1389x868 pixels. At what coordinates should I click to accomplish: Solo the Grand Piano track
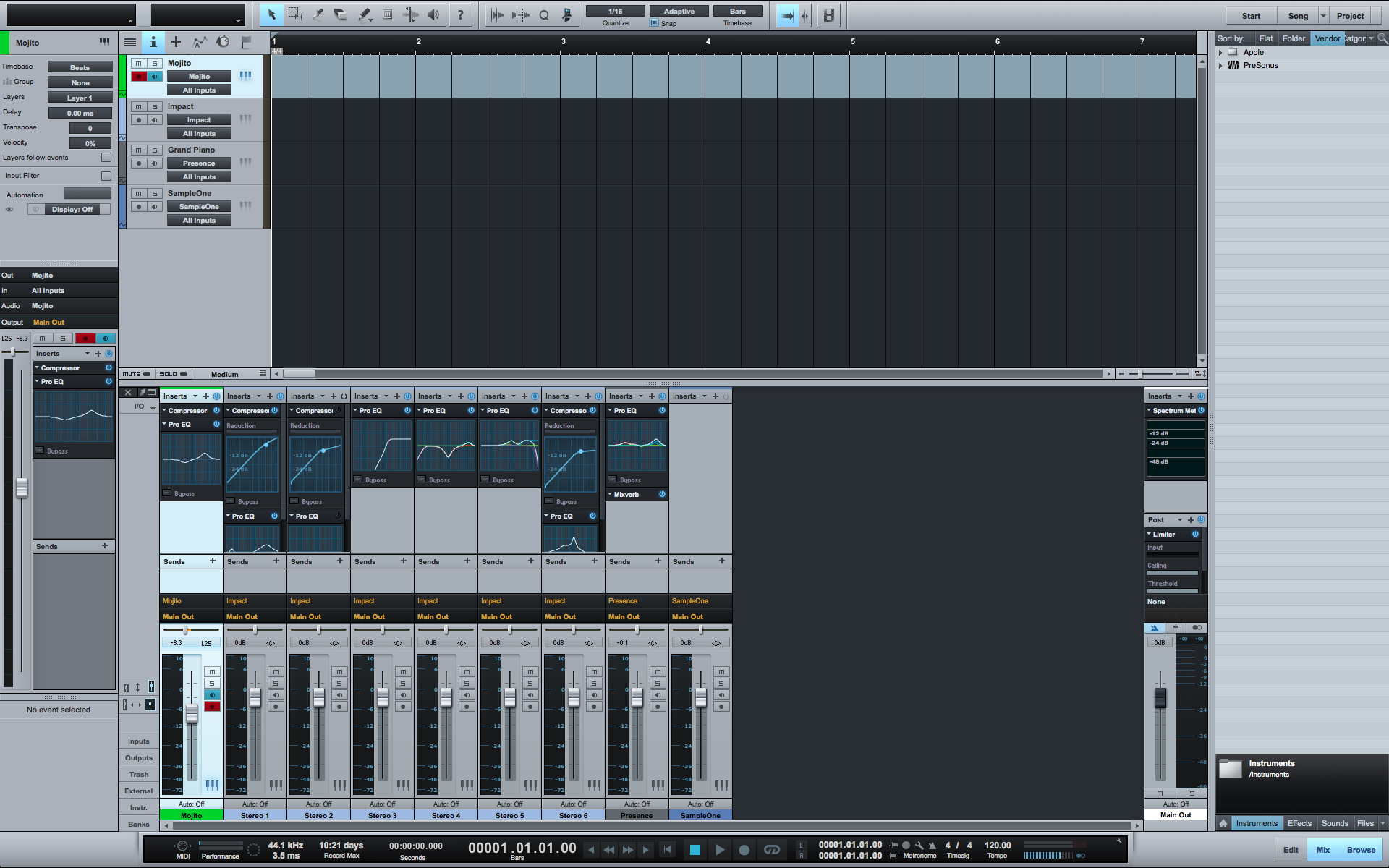click(x=154, y=150)
